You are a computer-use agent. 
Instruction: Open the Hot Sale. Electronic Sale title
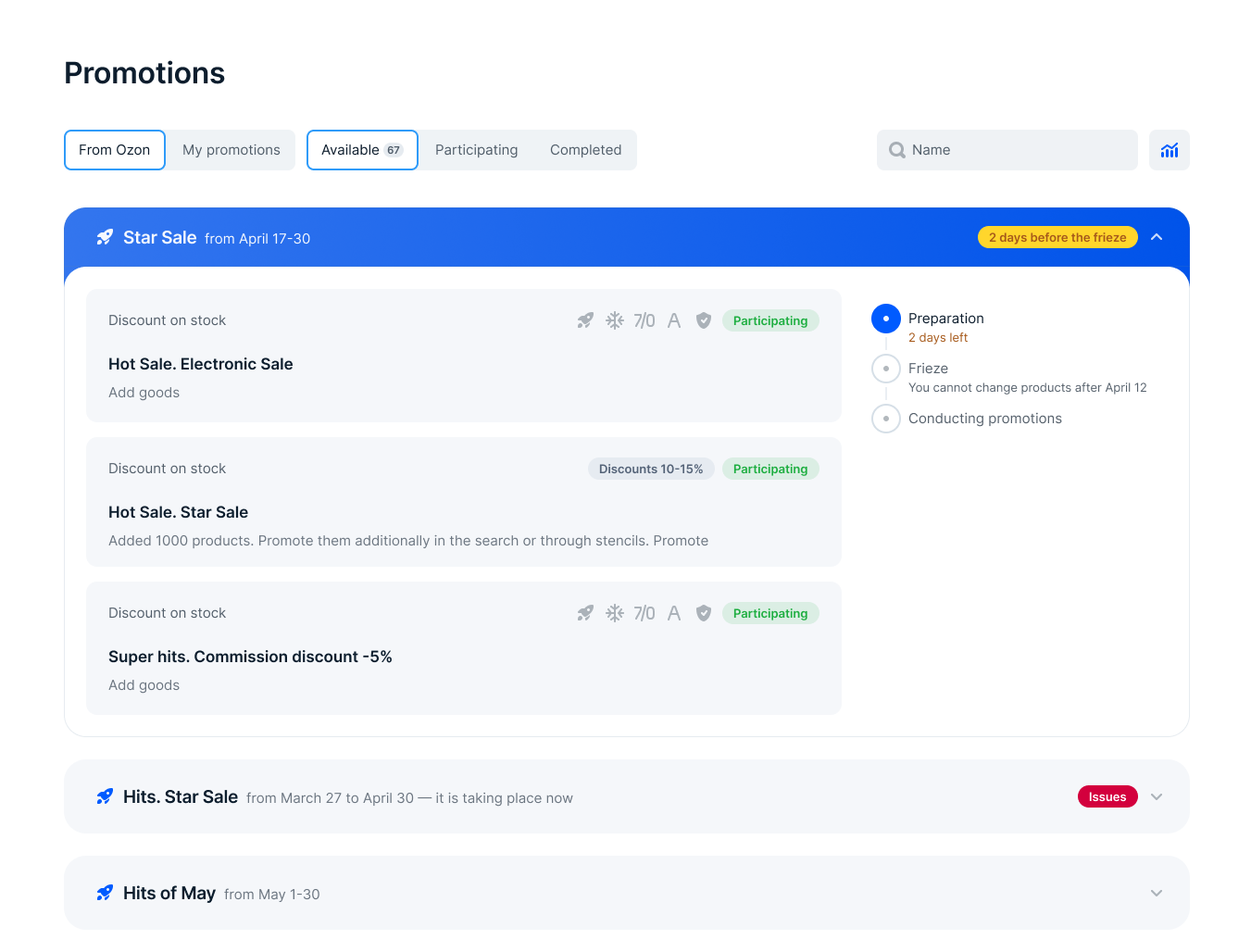coord(201,364)
